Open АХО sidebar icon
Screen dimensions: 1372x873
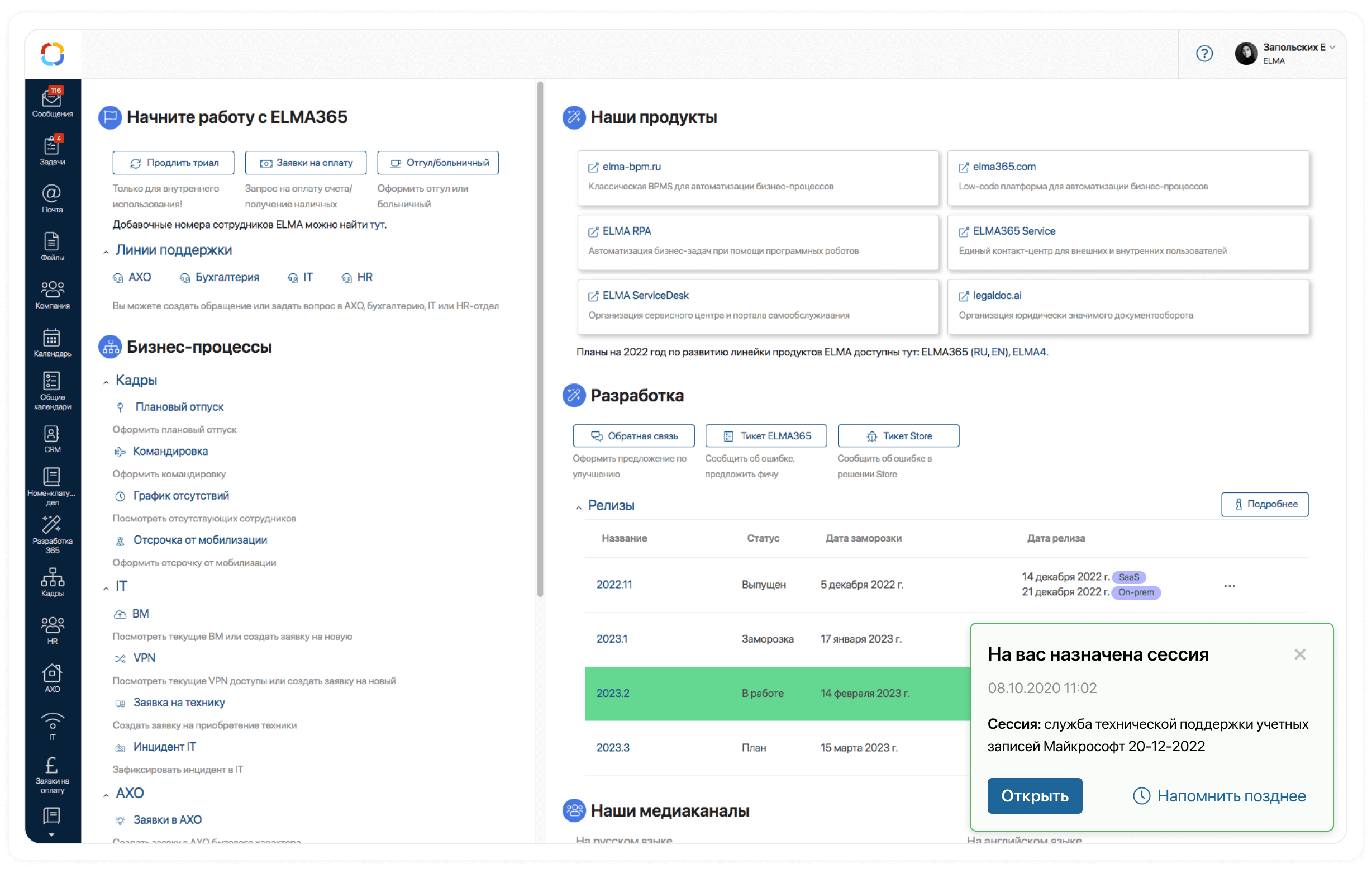pyautogui.click(x=53, y=678)
